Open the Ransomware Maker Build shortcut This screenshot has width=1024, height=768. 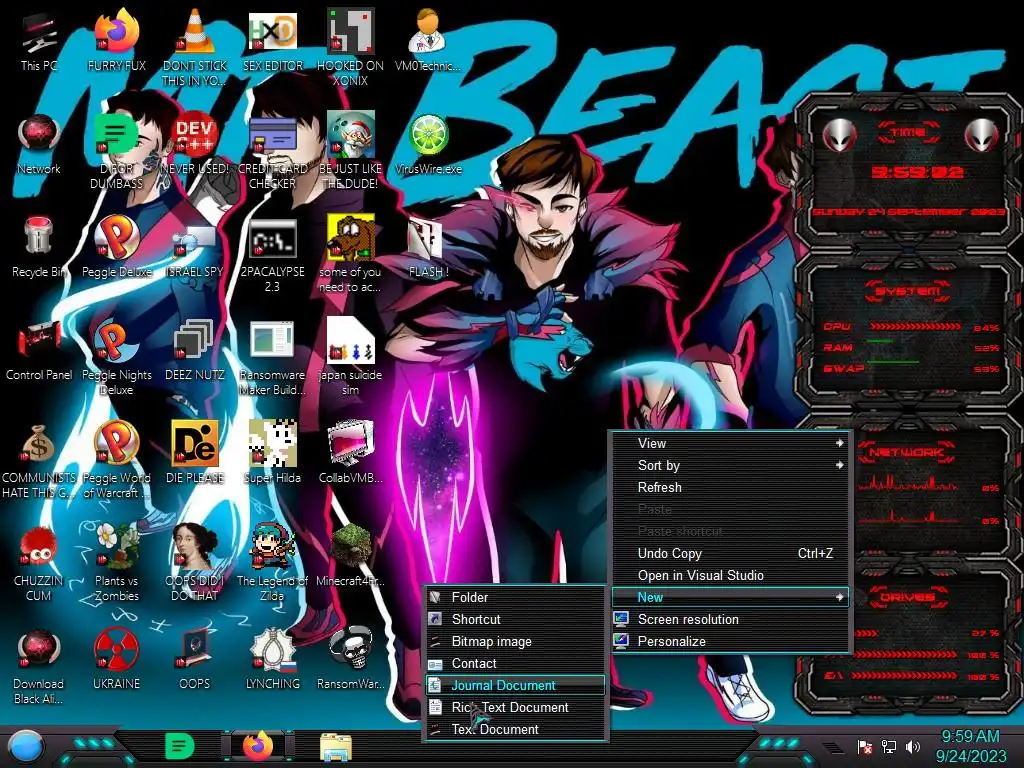tap(273, 358)
